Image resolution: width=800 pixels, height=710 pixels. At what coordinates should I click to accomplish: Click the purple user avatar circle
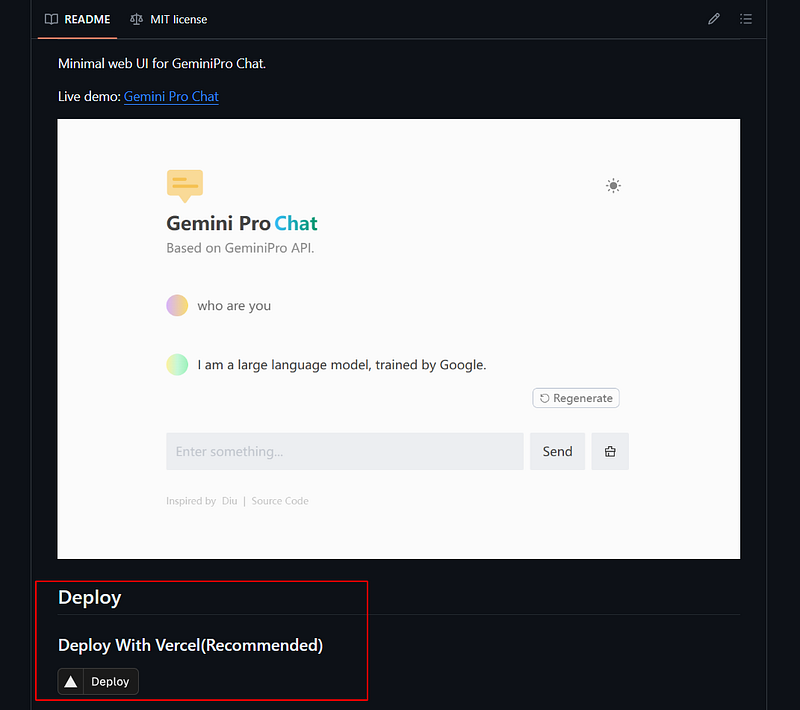(x=177, y=306)
